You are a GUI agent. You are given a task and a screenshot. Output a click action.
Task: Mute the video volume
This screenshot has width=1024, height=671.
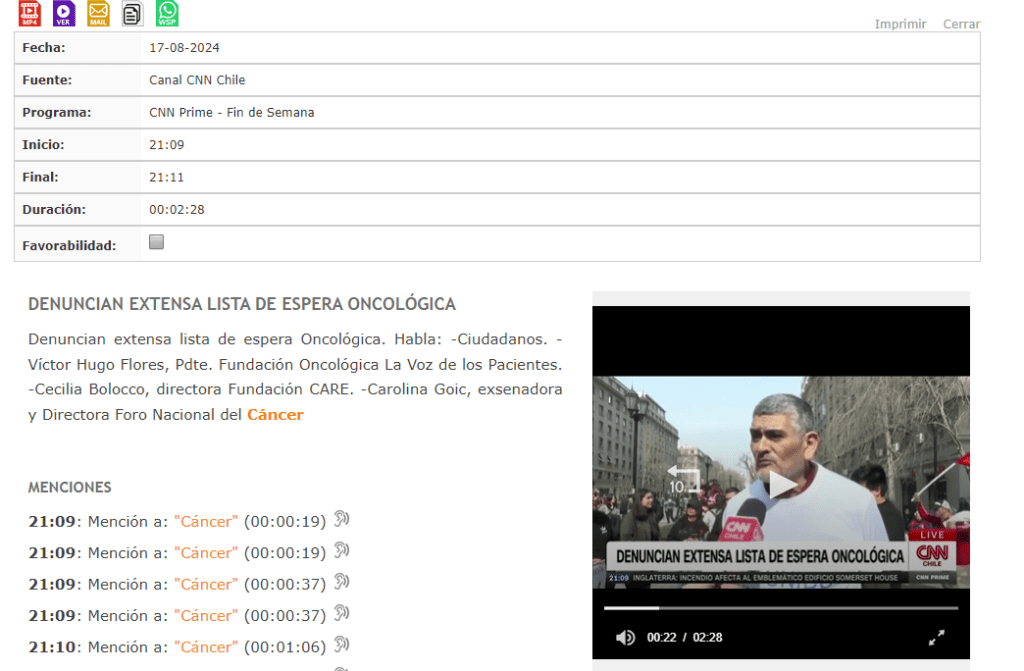tap(625, 637)
